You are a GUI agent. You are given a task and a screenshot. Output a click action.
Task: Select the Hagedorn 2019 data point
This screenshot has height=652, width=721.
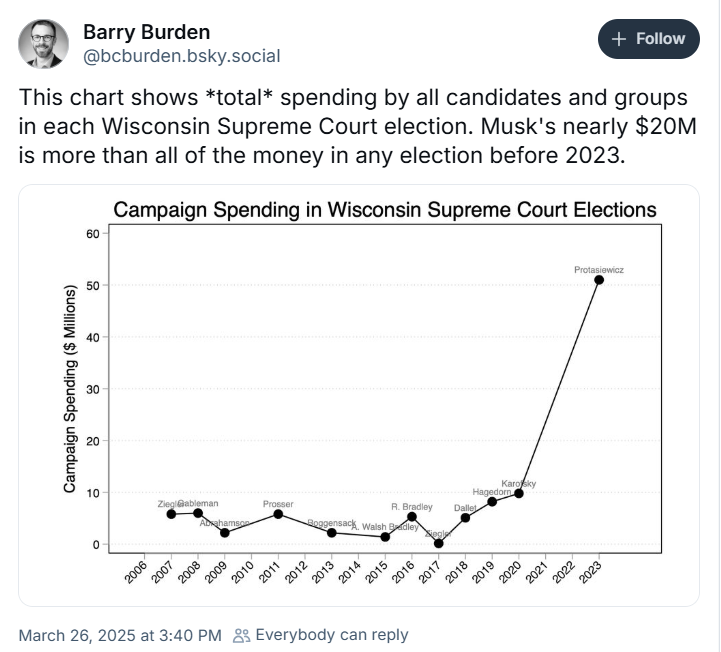click(x=492, y=501)
